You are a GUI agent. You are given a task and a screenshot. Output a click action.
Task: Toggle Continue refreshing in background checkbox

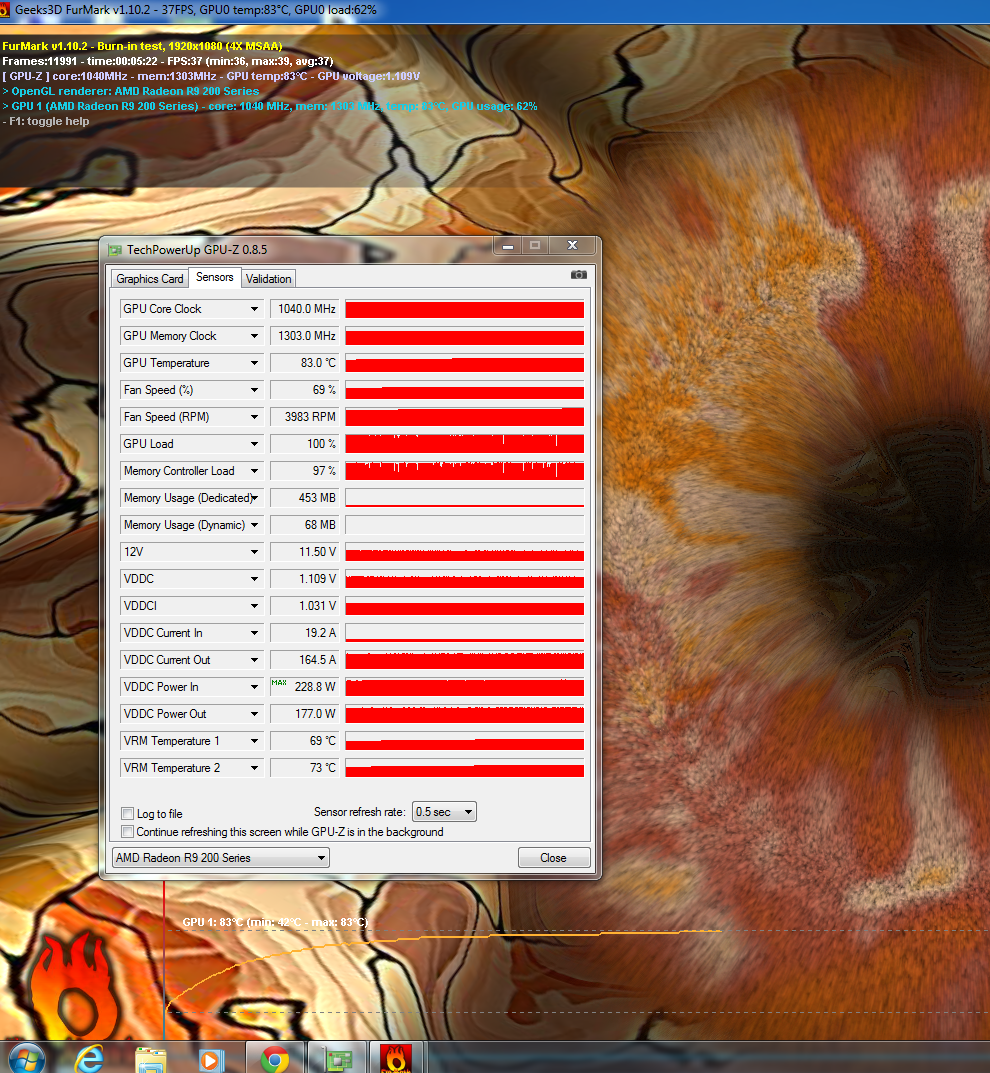click(127, 831)
